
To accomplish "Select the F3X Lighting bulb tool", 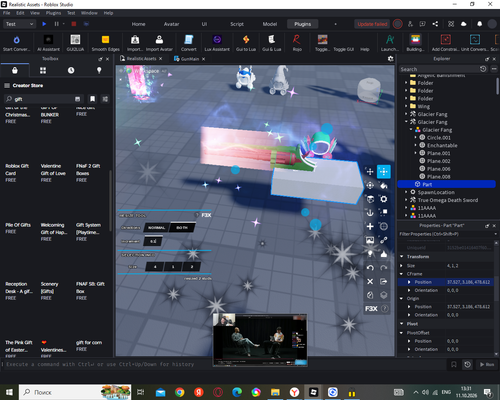I will tap(370, 254).
